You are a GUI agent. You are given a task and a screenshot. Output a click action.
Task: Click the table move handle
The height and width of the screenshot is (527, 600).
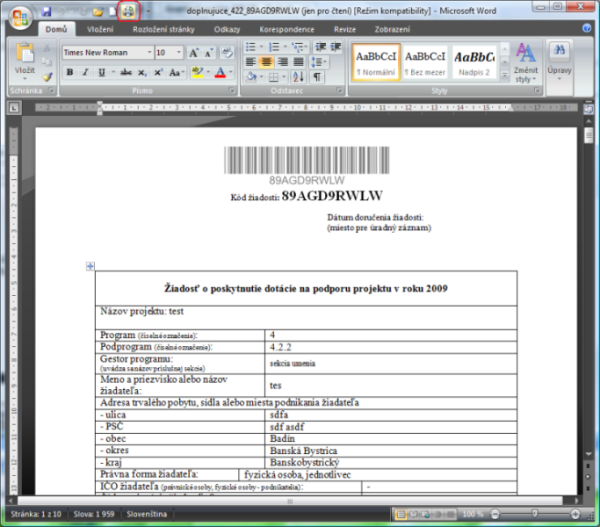click(90, 265)
